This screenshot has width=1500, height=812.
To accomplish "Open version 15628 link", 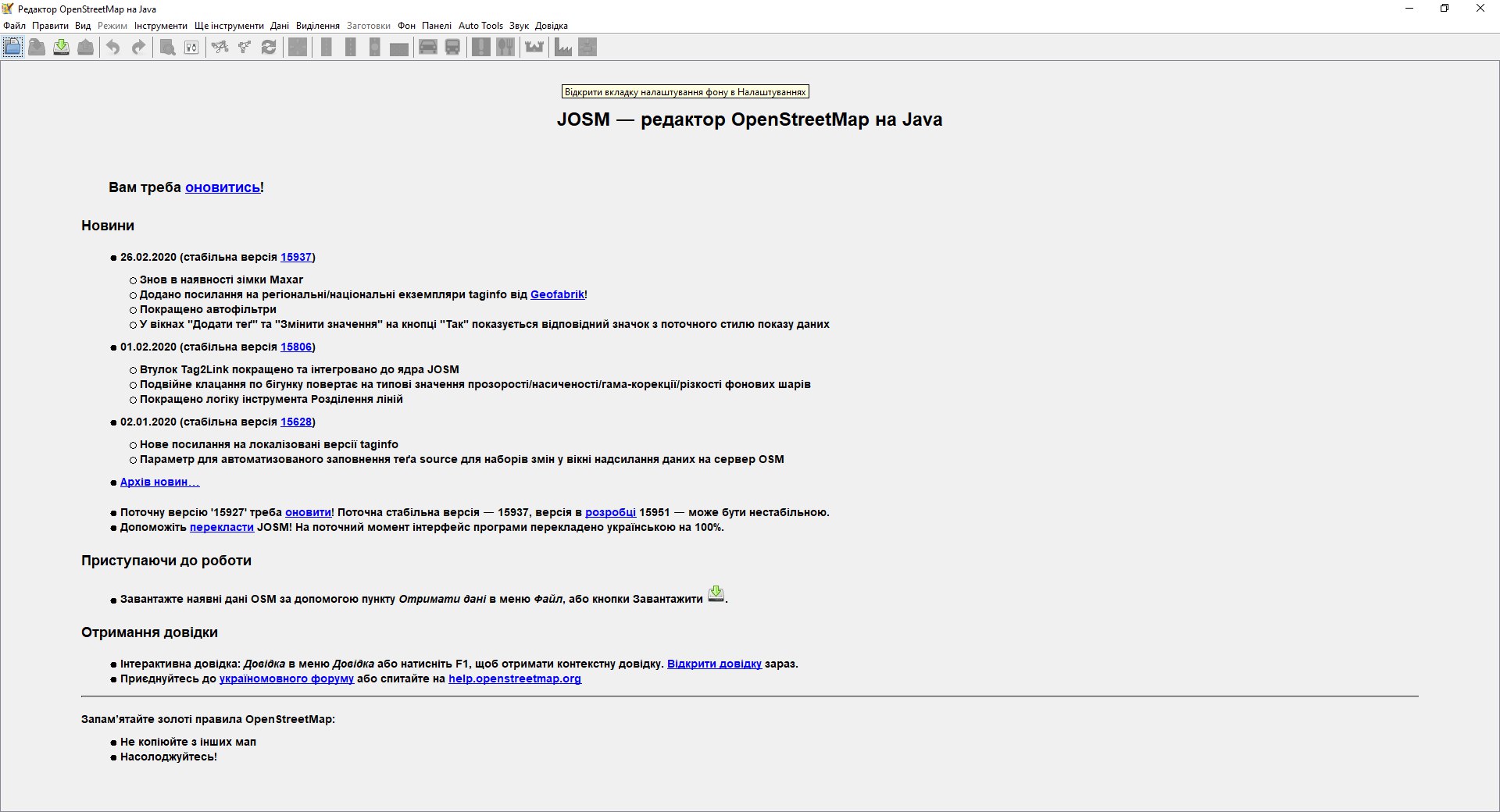I will click(296, 422).
